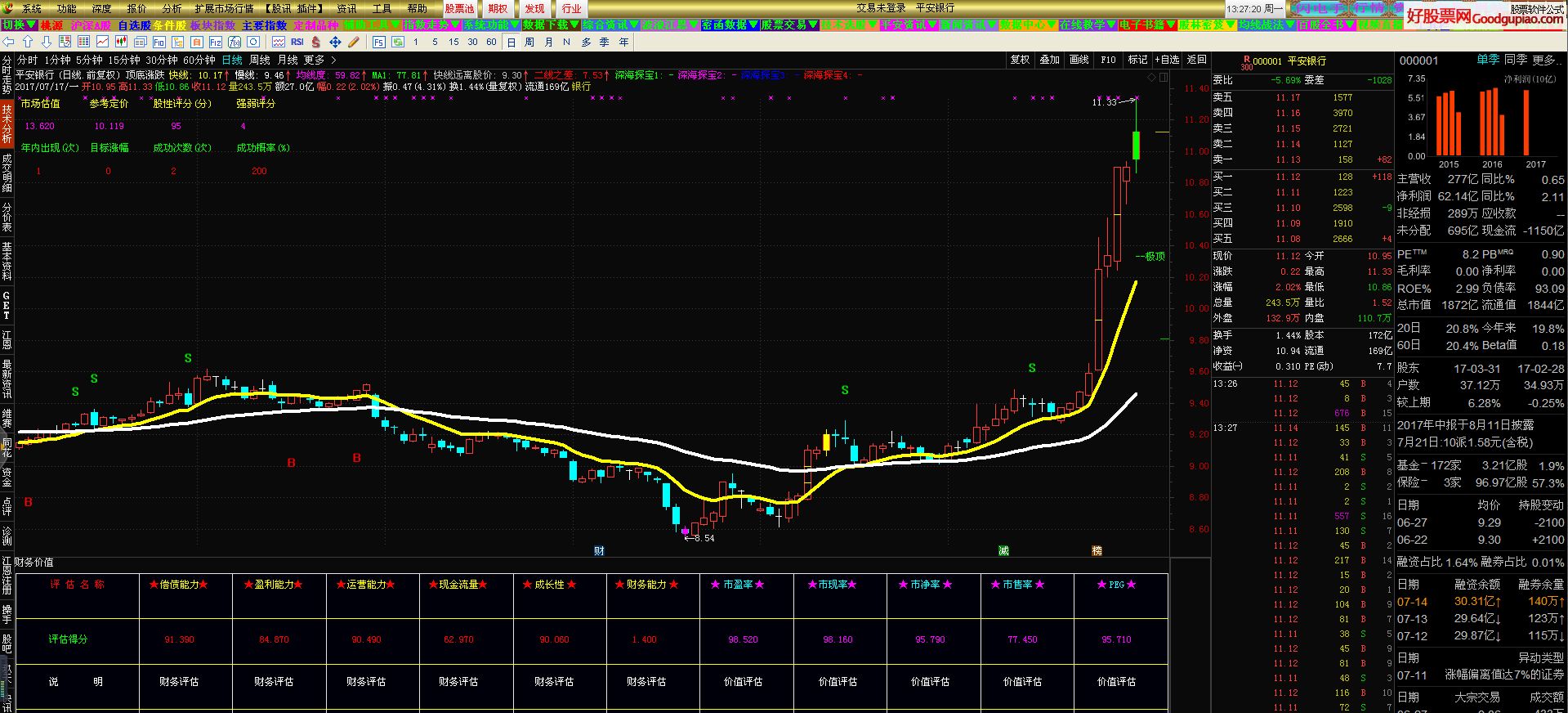This screenshot has height=713, width=1568.
Task: Click the down arrow toolbar icon
Action: pyautogui.click(x=47, y=42)
